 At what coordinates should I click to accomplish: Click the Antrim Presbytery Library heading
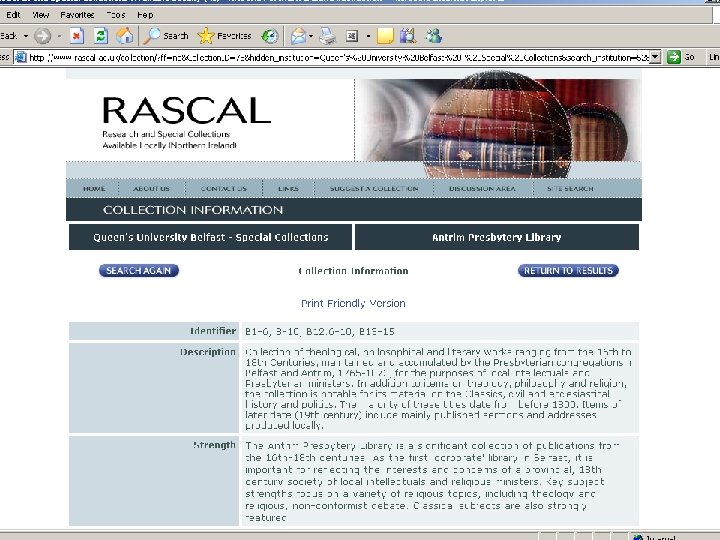(497, 237)
